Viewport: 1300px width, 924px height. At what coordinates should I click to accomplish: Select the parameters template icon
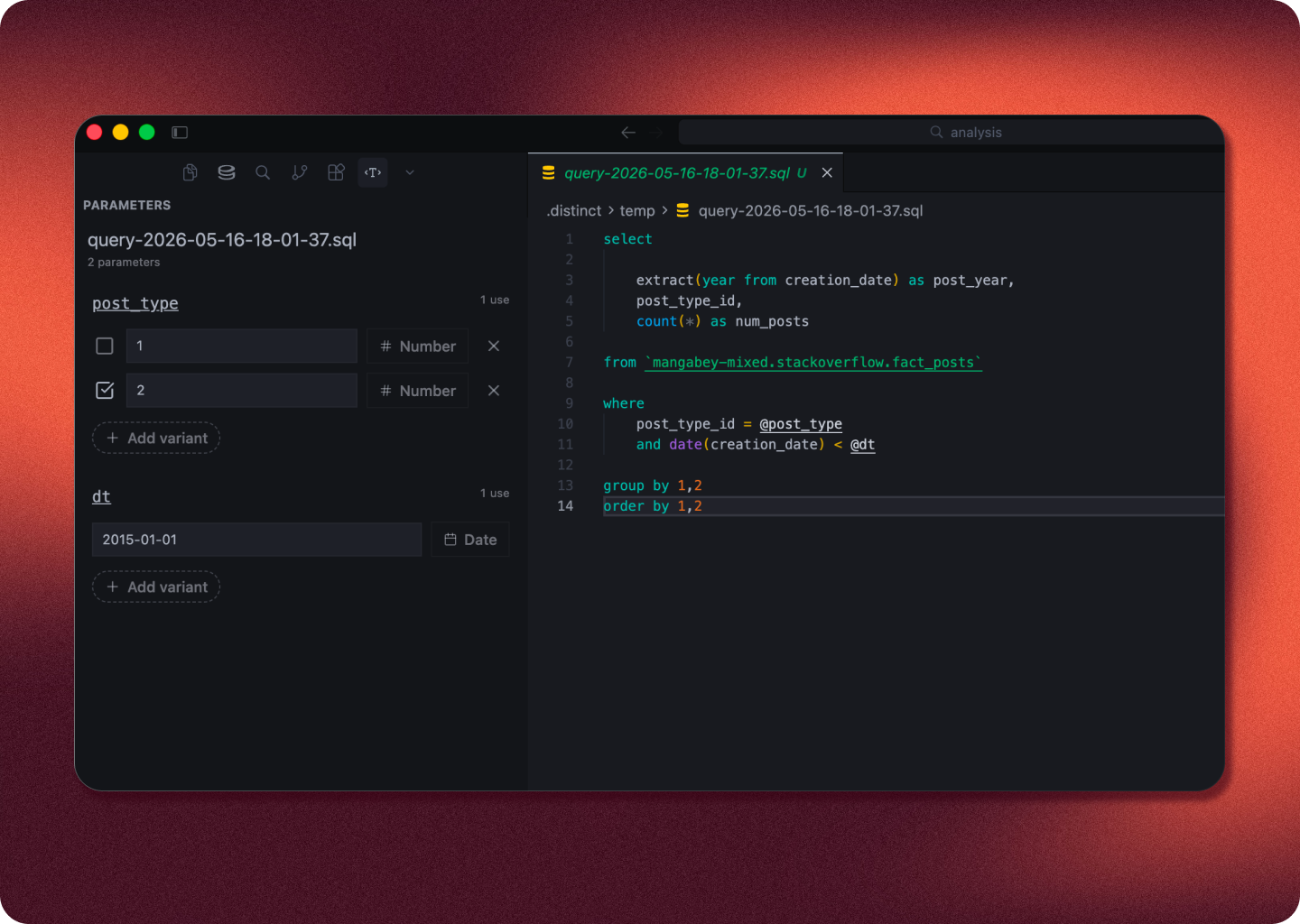[373, 172]
